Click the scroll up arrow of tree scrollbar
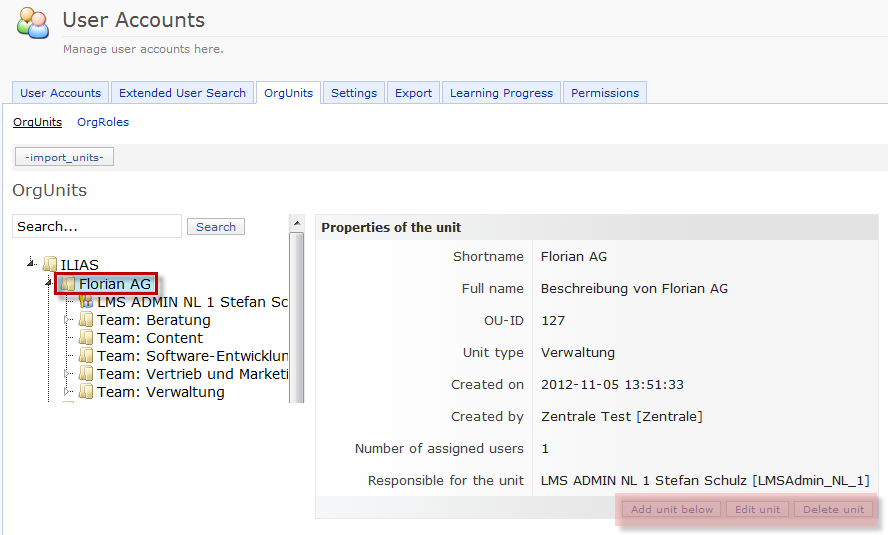Screen dimensions: 888x535 (296, 221)
